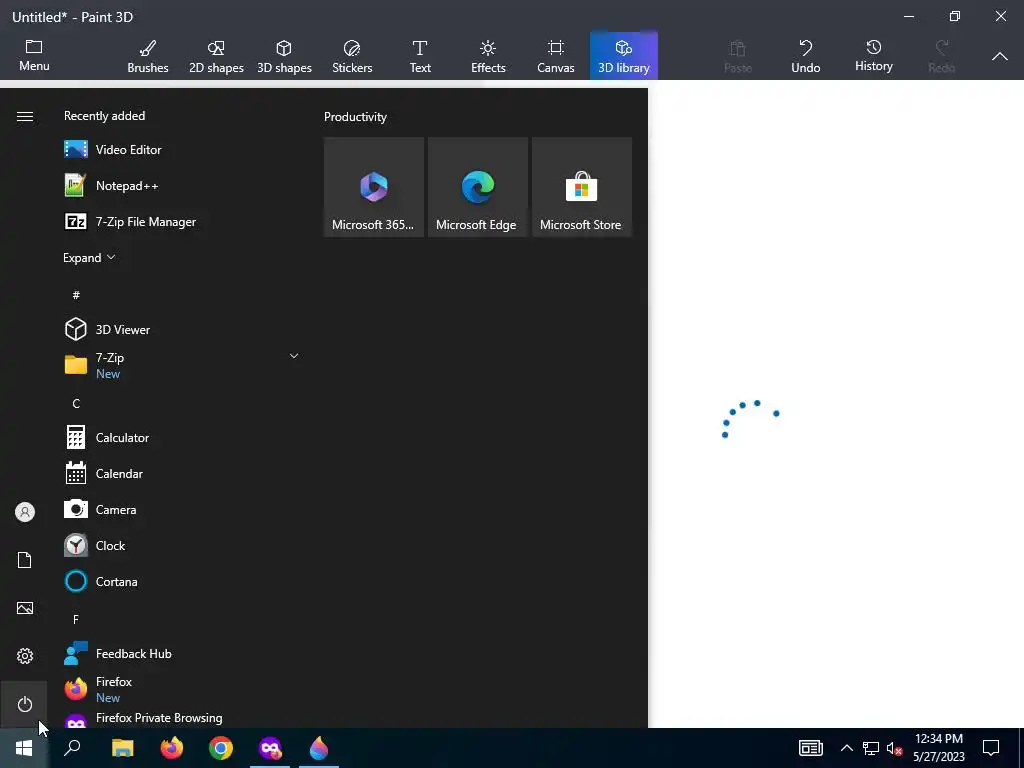Select the Brushes tool
The width and height of the screenshot is (1024, 768).
coord(148,56)
